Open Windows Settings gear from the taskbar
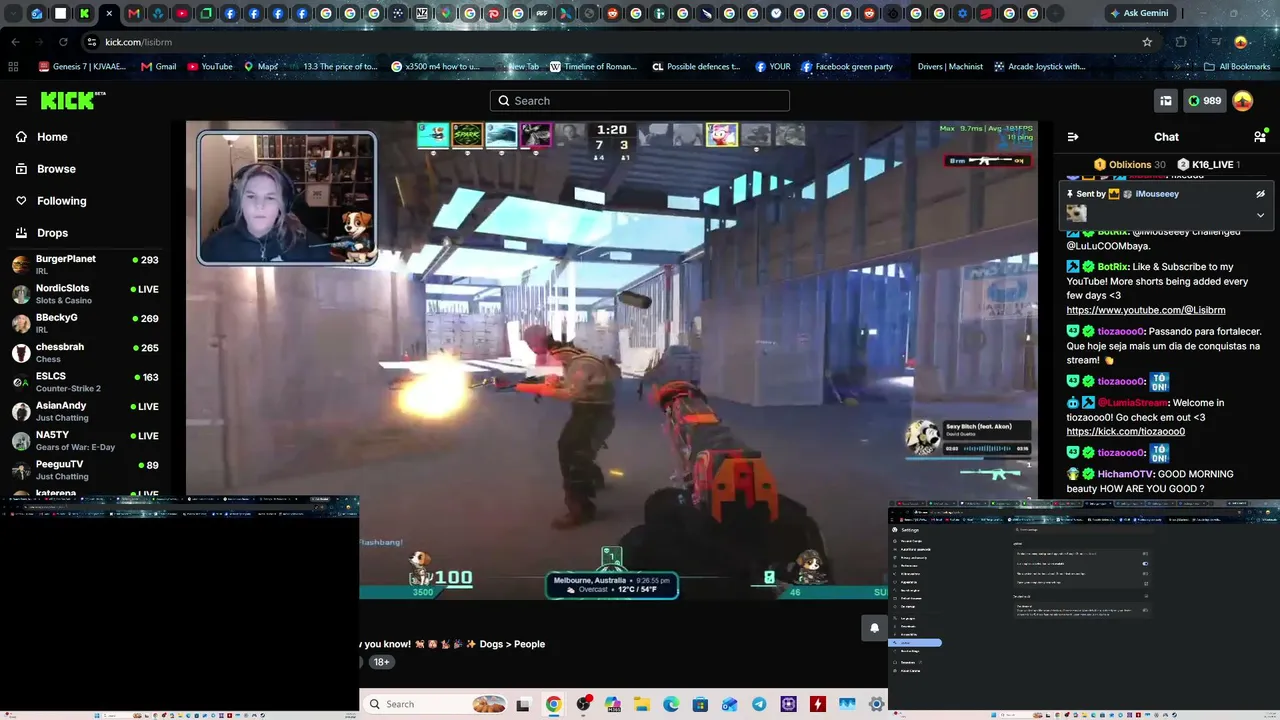 [877, 704]
